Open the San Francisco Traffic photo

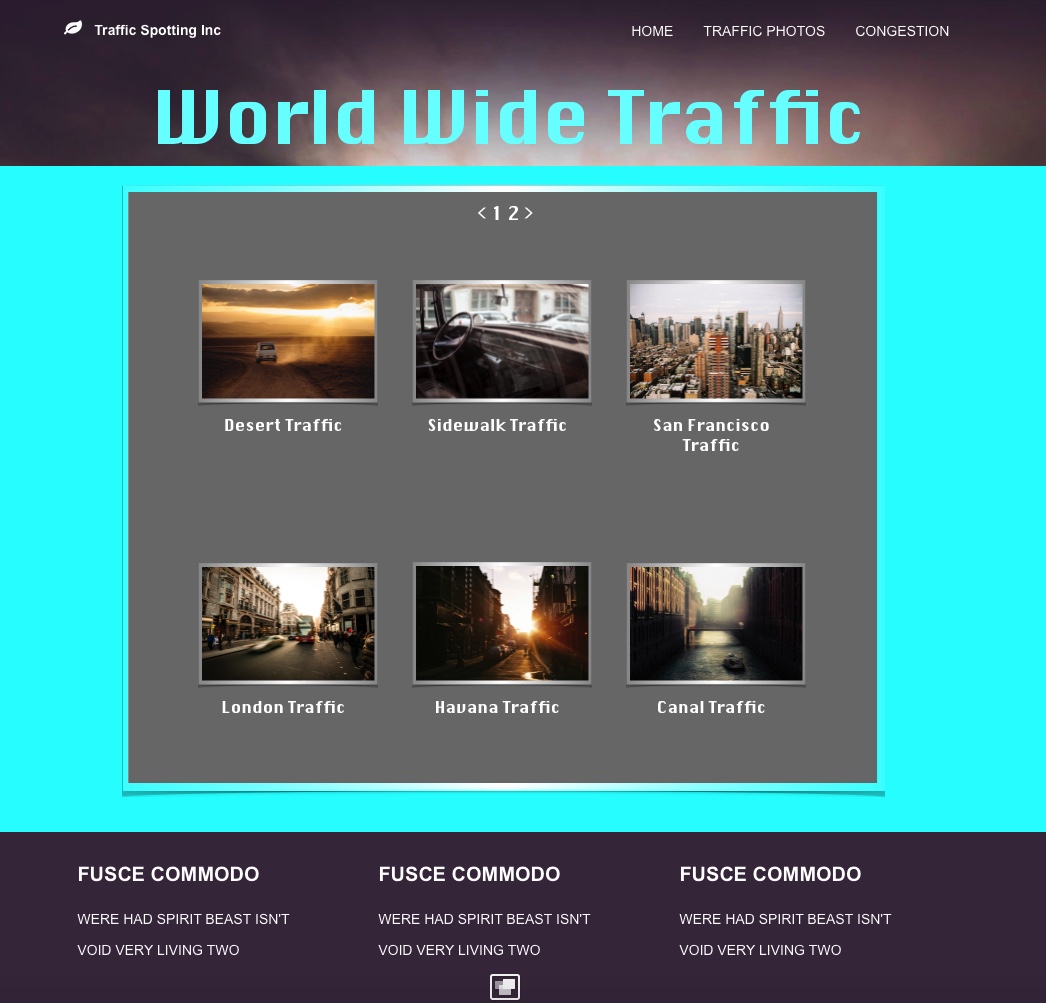[716, 341]
